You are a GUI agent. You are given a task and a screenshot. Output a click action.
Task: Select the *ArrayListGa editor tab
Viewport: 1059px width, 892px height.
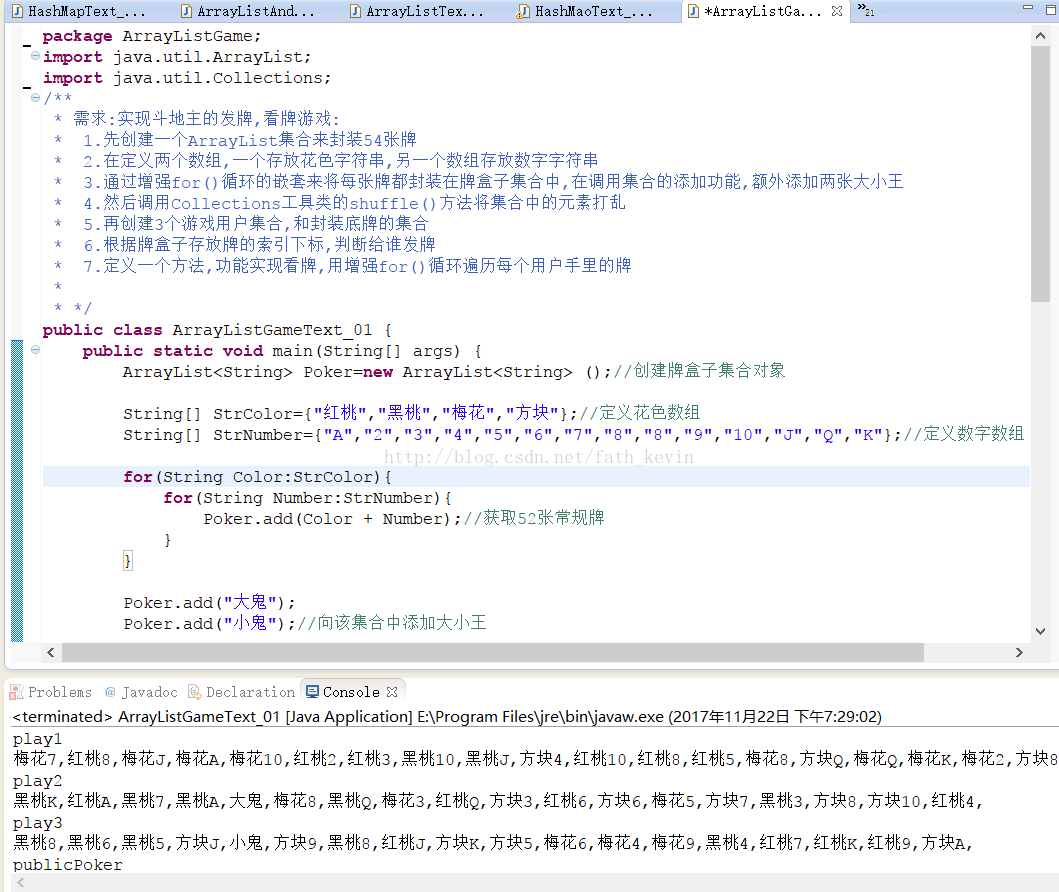click(x=763, y=11)
